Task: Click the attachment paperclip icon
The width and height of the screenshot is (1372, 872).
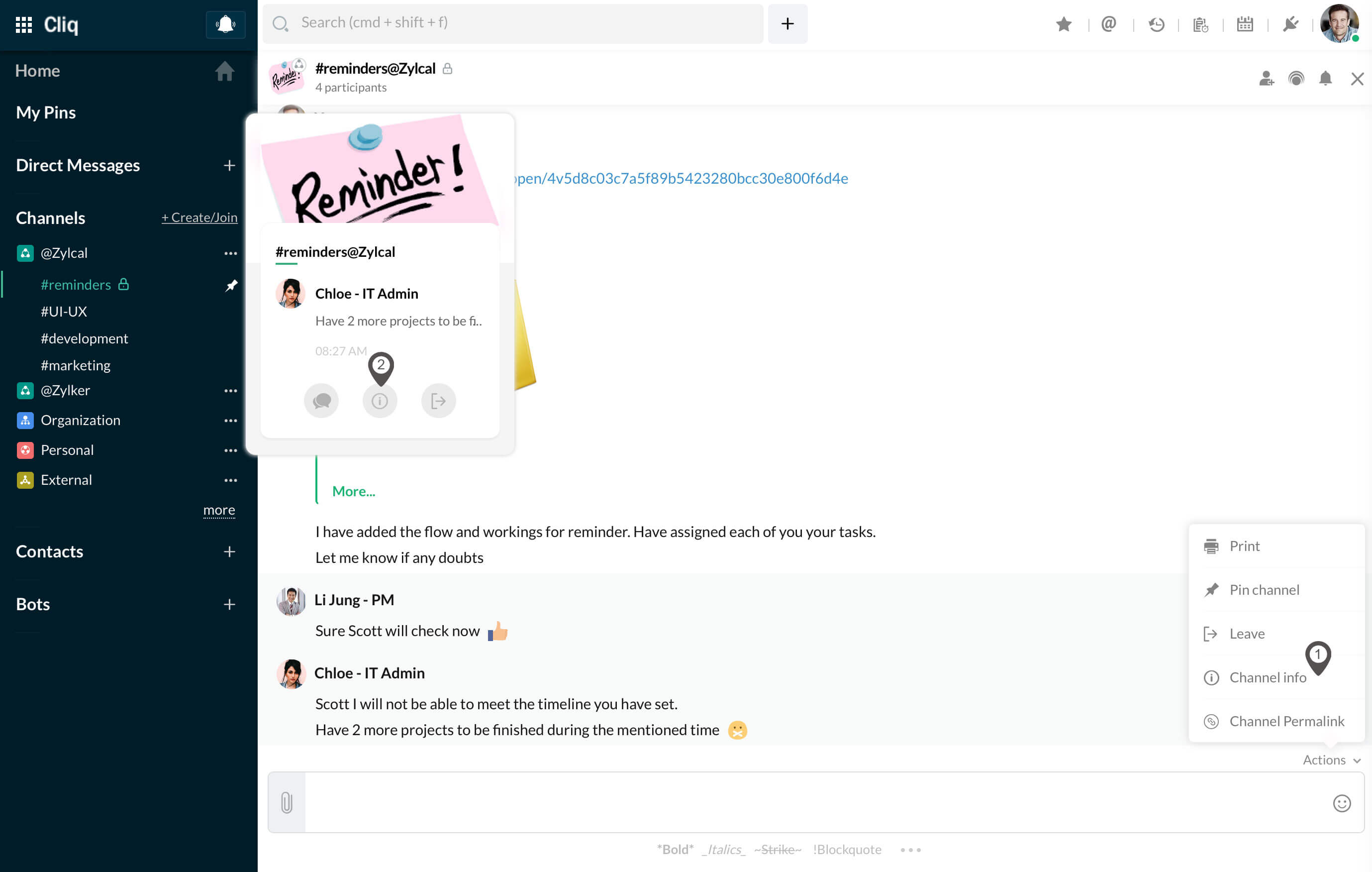Action: pyautogui.click(x=287, y=802)
